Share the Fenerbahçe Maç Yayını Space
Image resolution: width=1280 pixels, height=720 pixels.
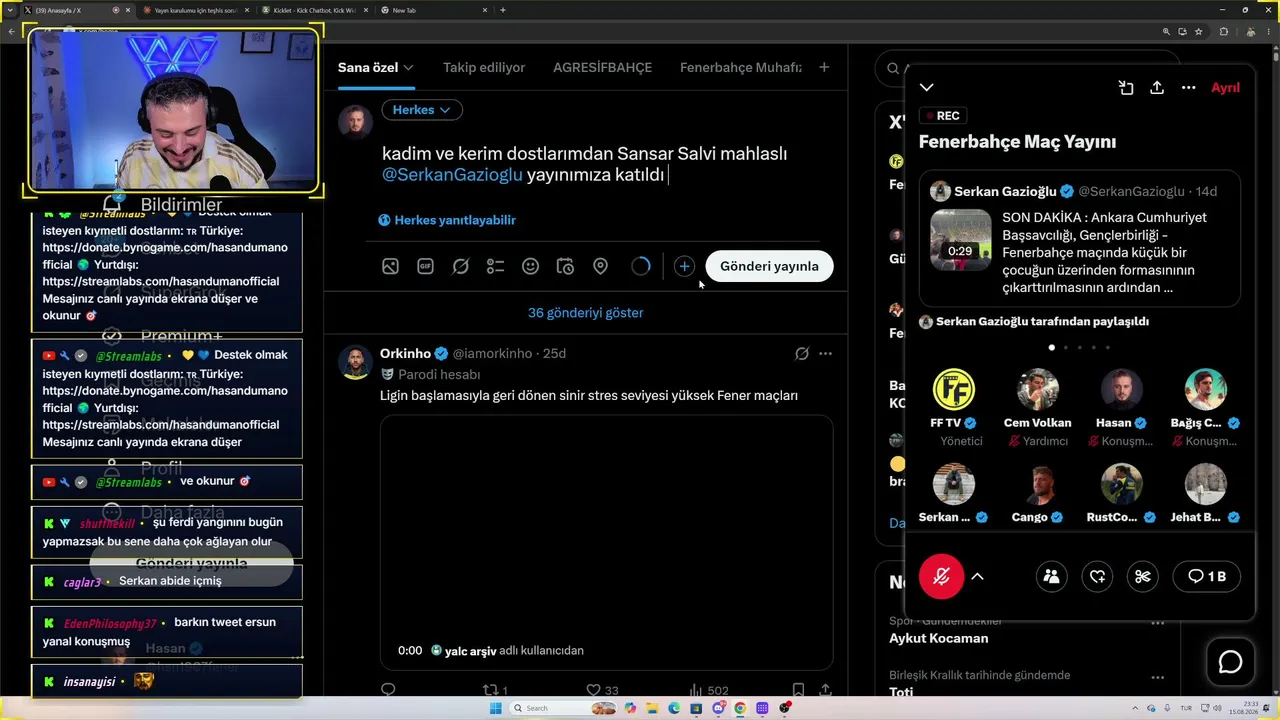1157,88
